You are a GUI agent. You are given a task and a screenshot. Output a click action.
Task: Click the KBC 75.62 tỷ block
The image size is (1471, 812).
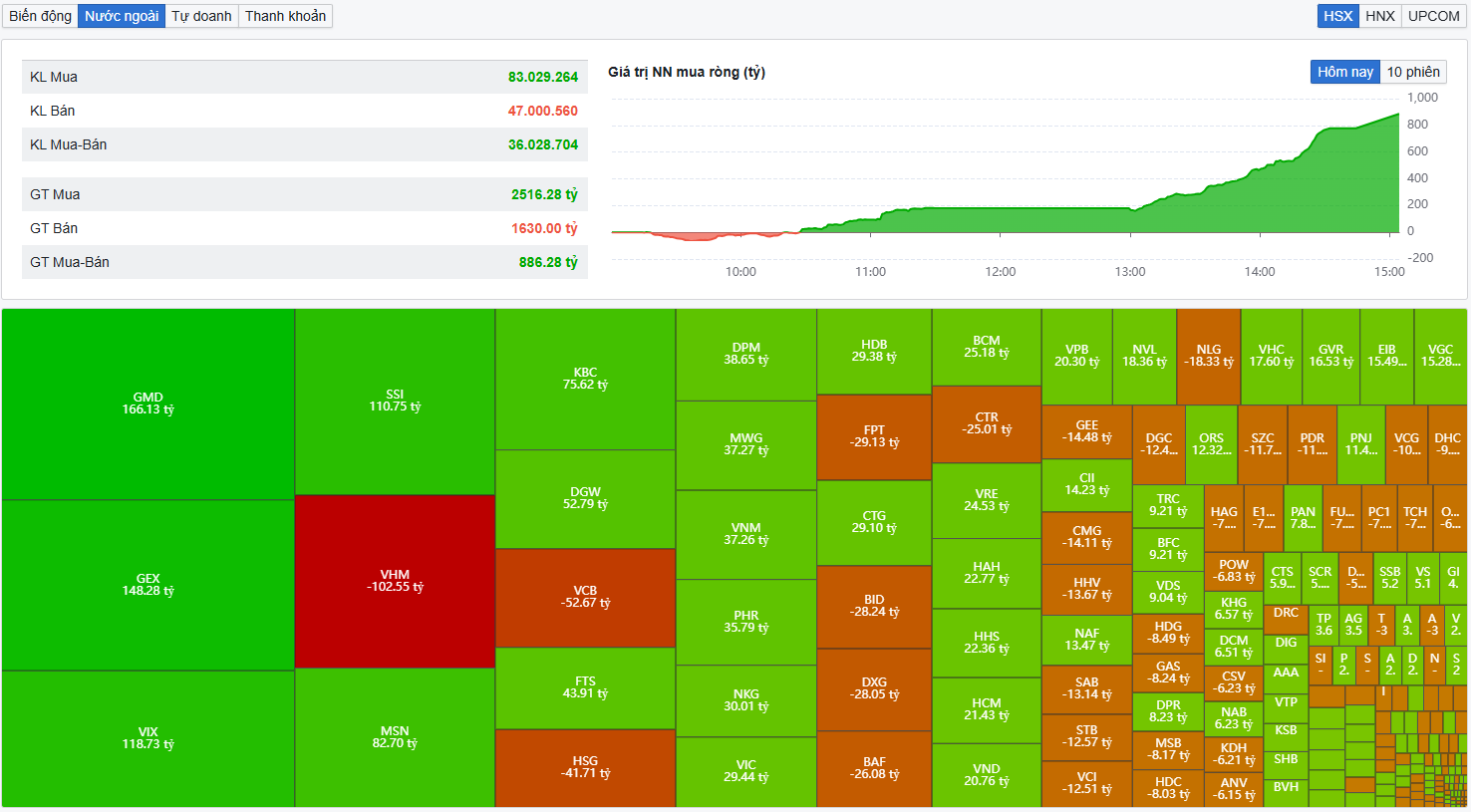585,379
